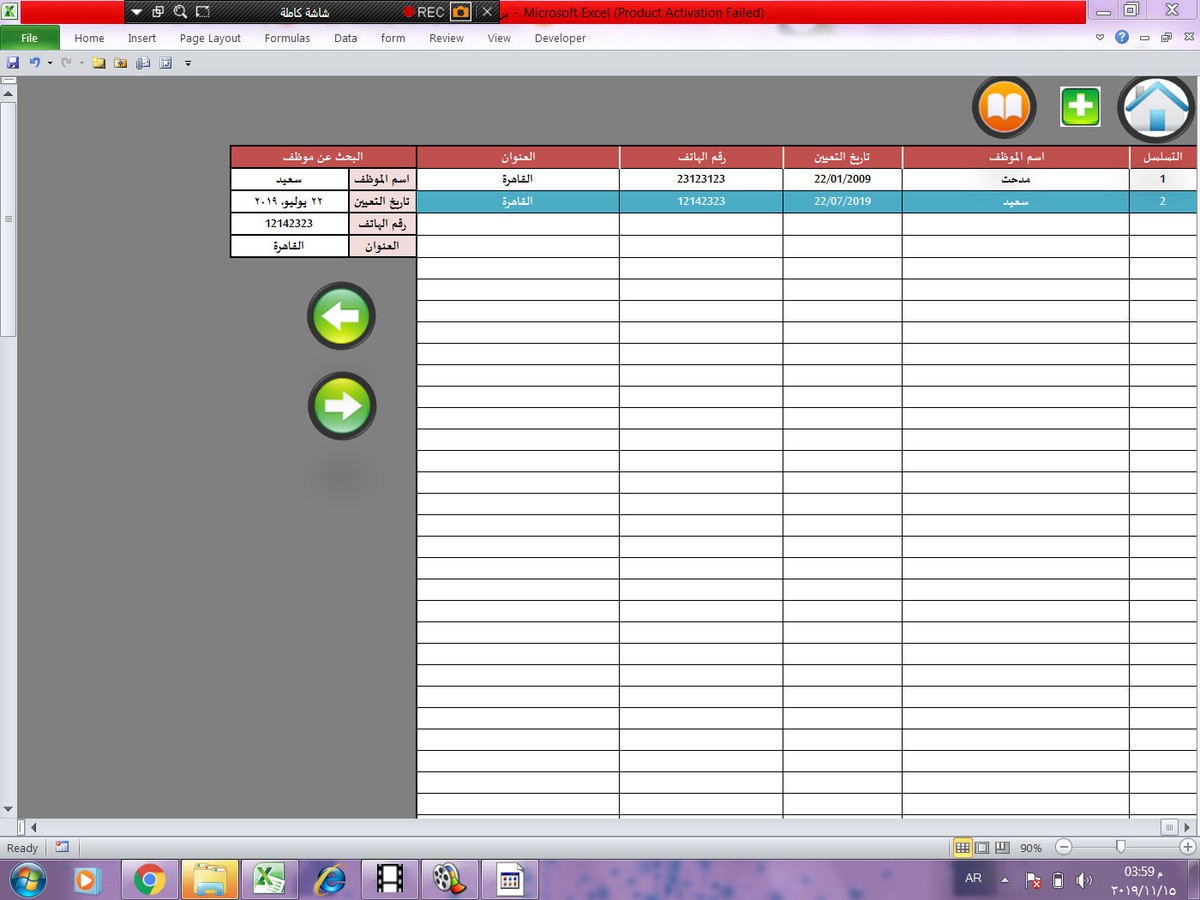
Task: Click the orange open-book icon
Action: [x=1004, y=107]
